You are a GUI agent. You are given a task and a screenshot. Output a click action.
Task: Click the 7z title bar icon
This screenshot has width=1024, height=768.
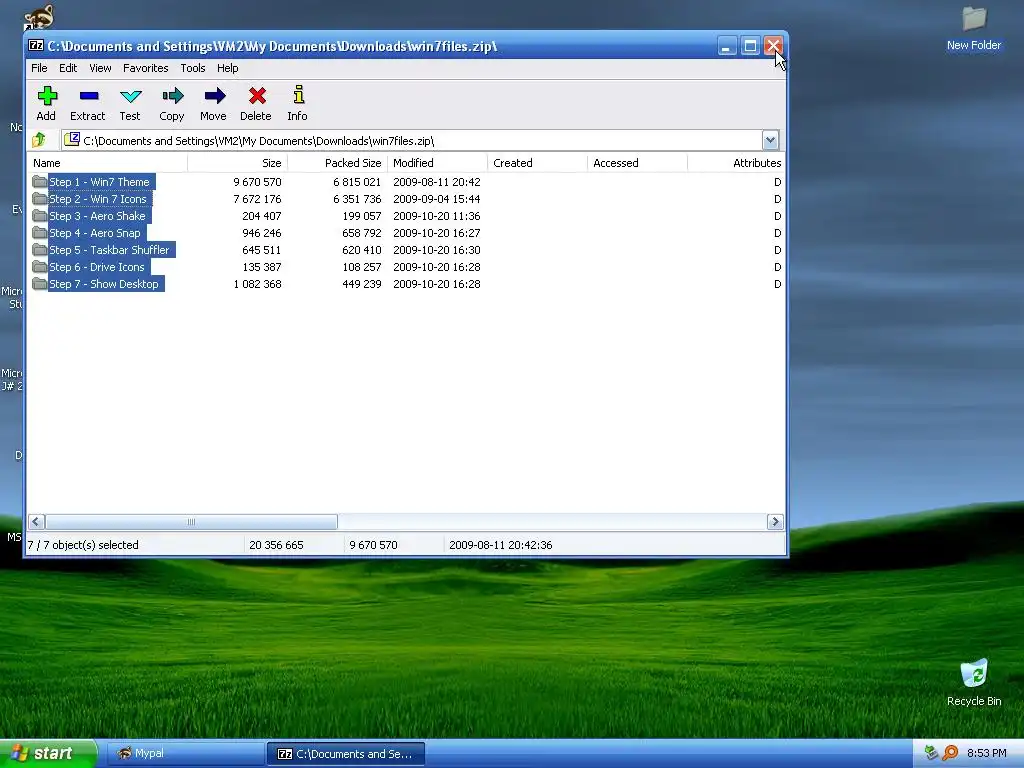point(36,46)
